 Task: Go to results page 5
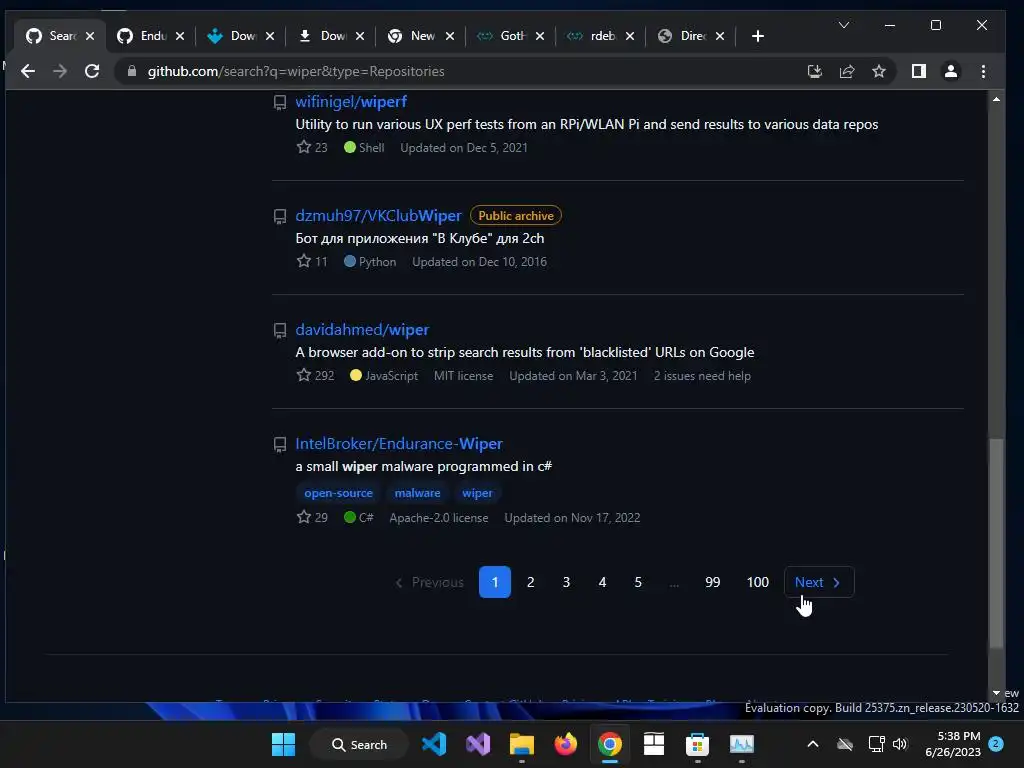[638, 582]
